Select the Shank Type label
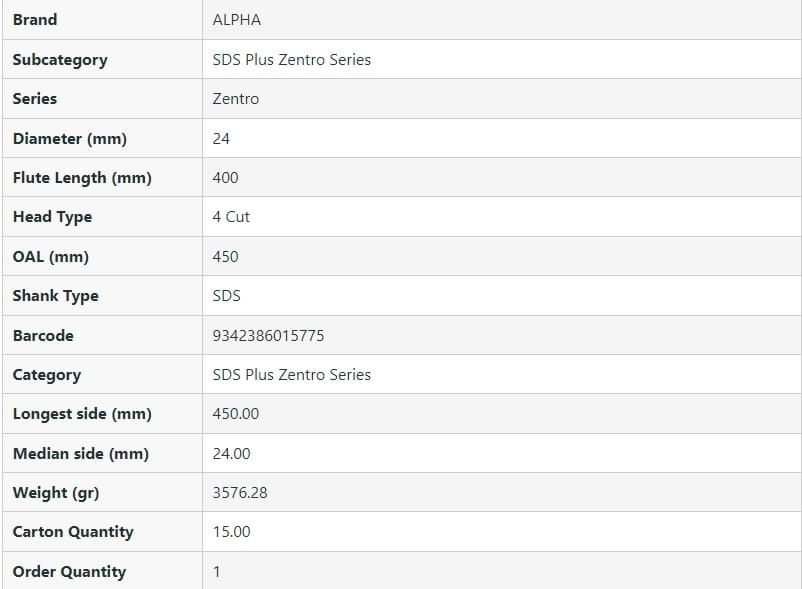The width and height of the screenshot is (802, 589). point(55,296)
